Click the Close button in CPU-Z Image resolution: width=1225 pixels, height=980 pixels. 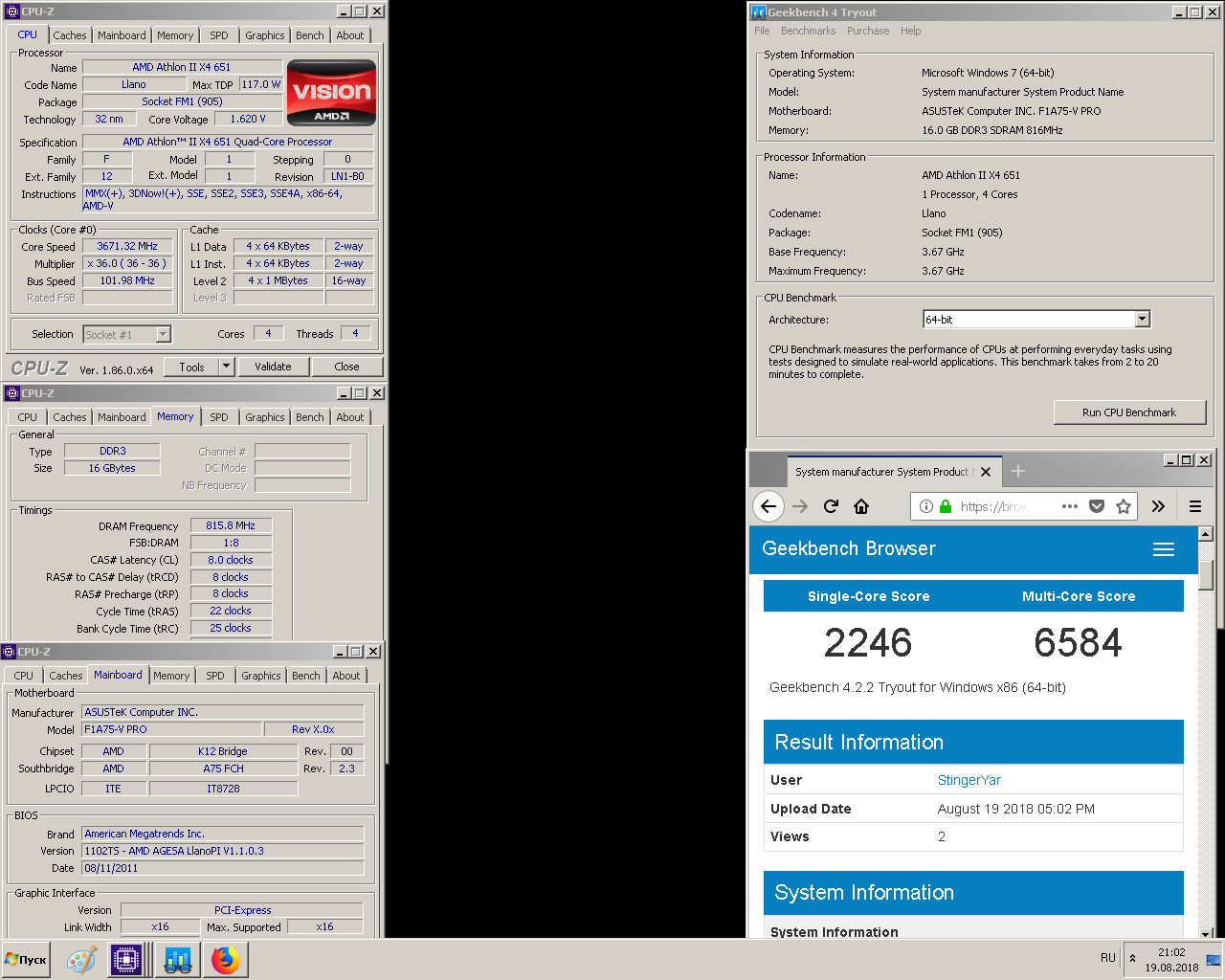[x=346, y=367]
